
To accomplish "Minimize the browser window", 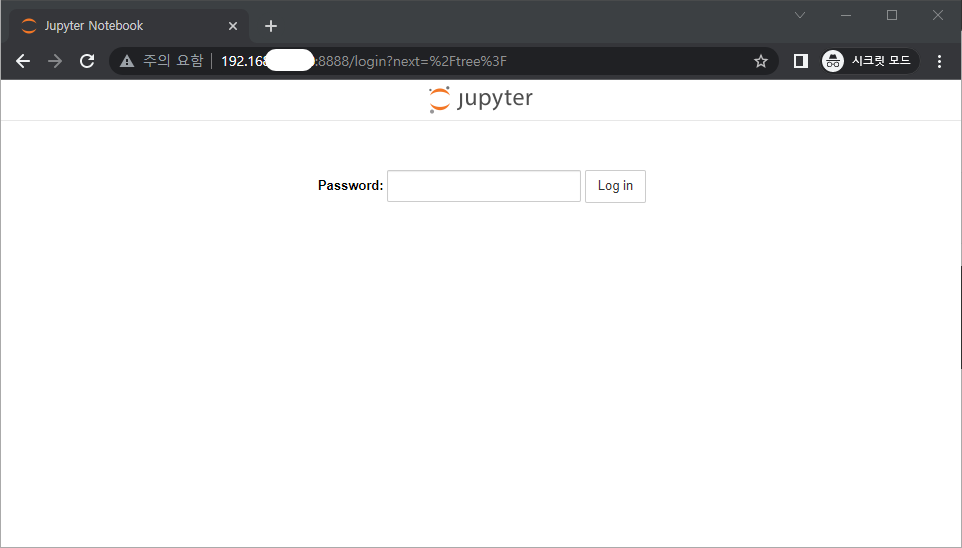I will click(x=846, y=15).
